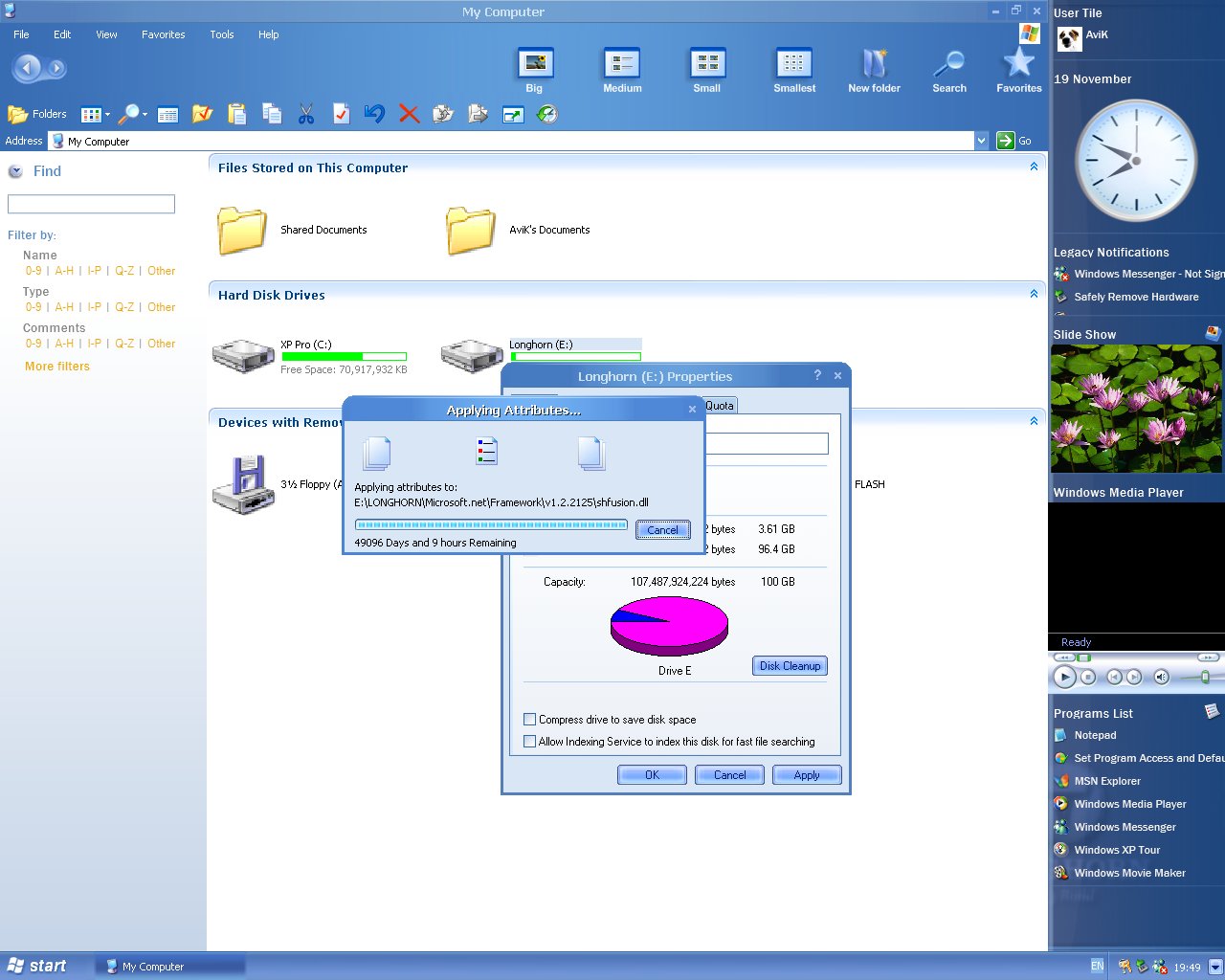The width and height of the screenshot is (1225, 980).
Task: Open Favorites star icon
Action: point(1018,71)
